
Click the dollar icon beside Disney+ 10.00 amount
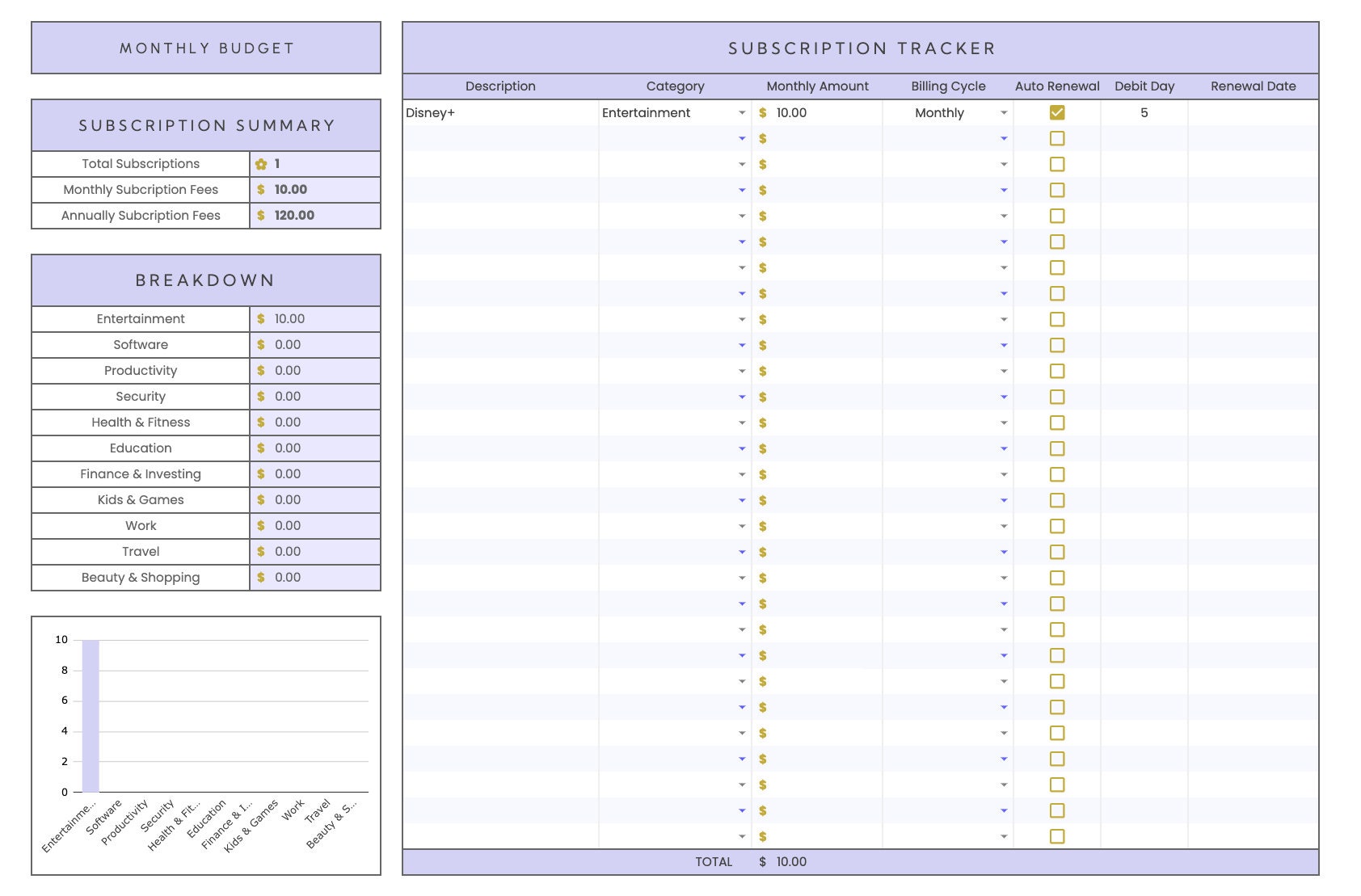761,112
